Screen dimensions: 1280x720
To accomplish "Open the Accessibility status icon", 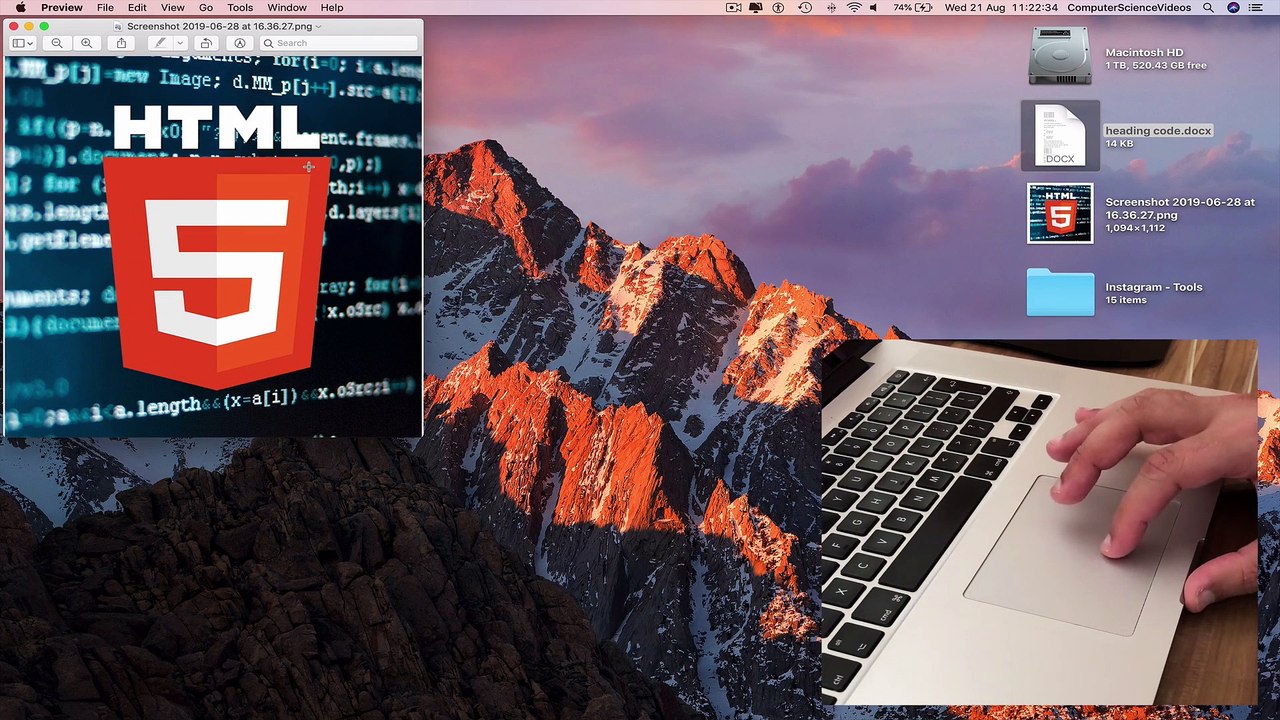I will (x=779, y=8).
